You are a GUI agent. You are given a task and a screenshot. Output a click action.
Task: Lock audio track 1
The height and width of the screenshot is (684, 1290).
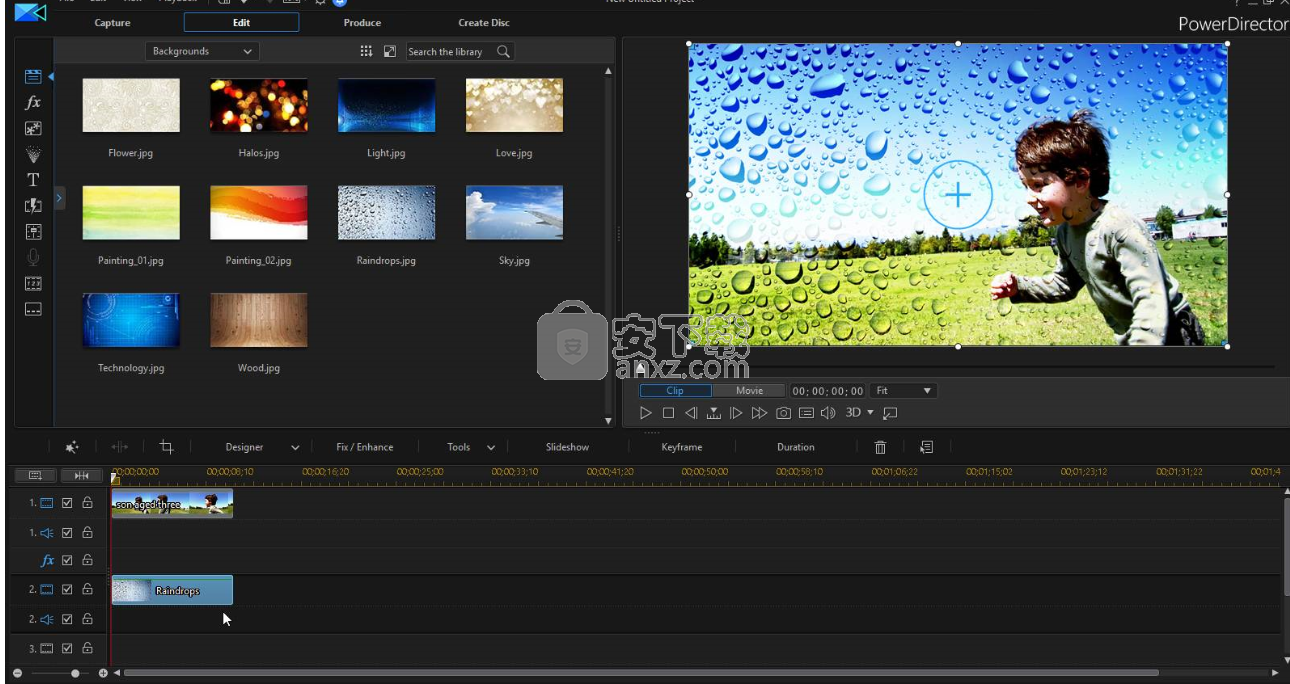tap(87, 533)
